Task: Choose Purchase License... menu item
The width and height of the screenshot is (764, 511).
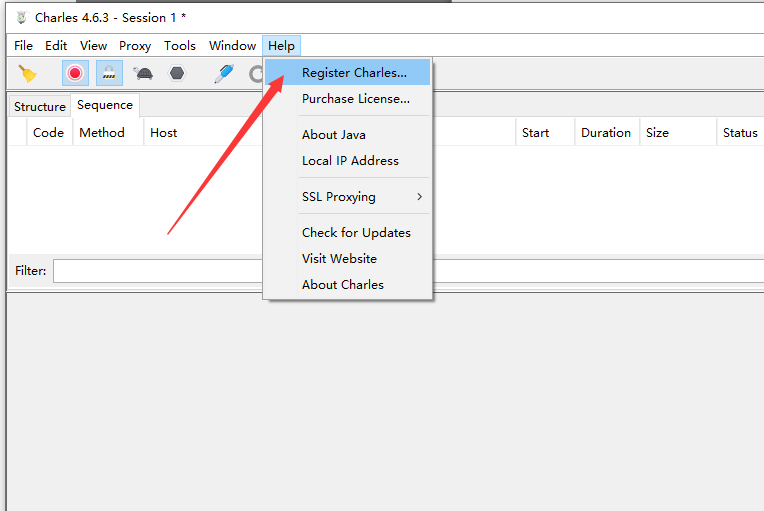Action: 355,99
